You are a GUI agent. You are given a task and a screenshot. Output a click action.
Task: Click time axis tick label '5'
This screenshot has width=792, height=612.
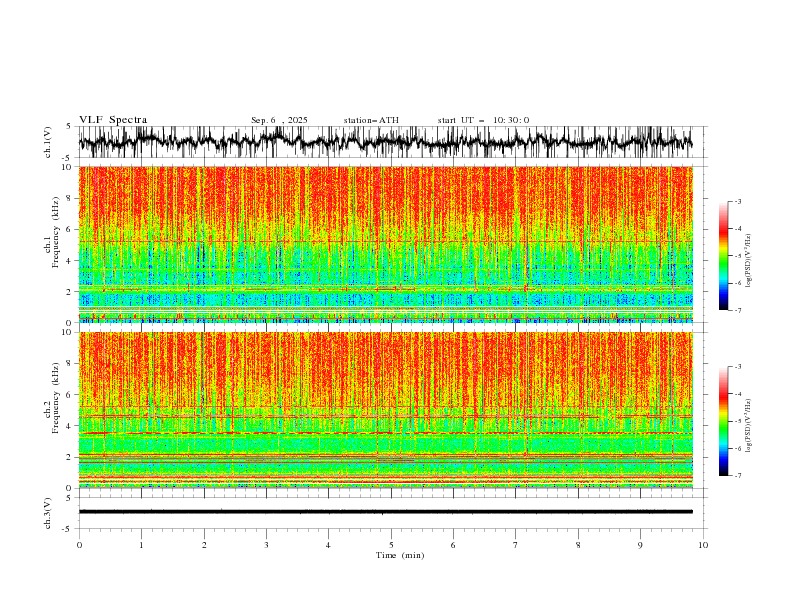391,545
